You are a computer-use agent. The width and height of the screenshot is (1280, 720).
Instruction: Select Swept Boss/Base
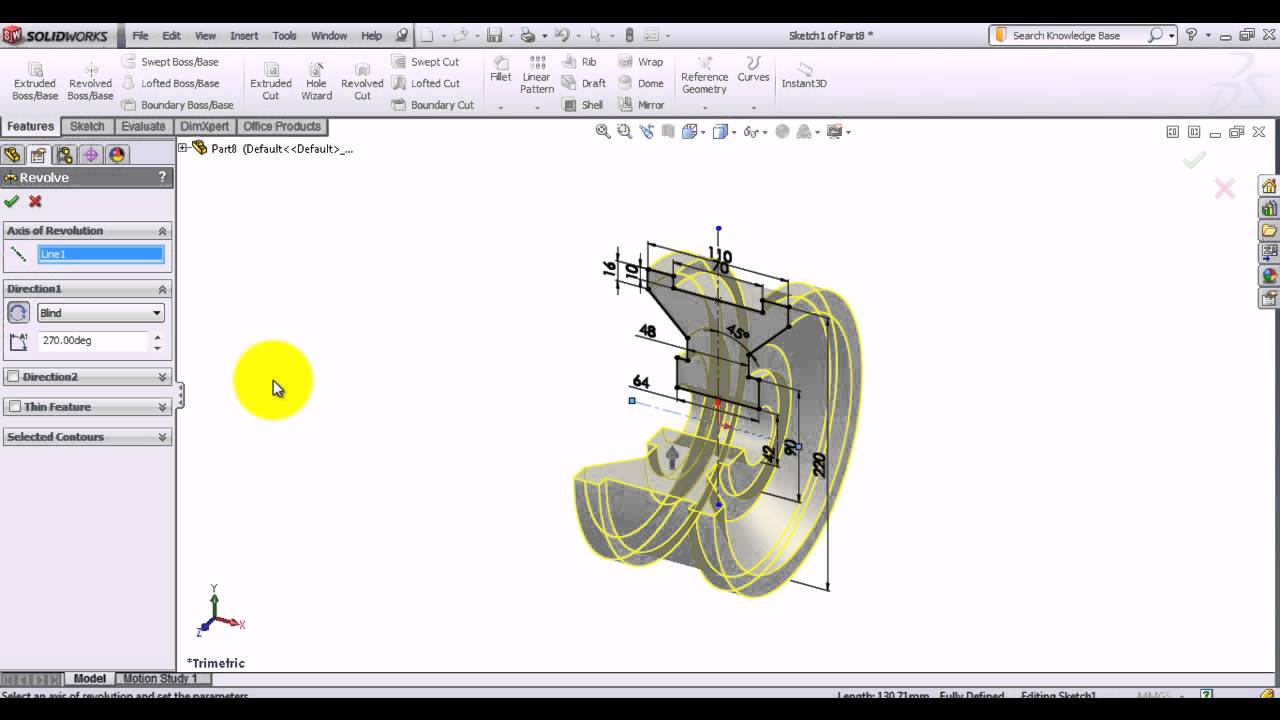click(170, 62)
